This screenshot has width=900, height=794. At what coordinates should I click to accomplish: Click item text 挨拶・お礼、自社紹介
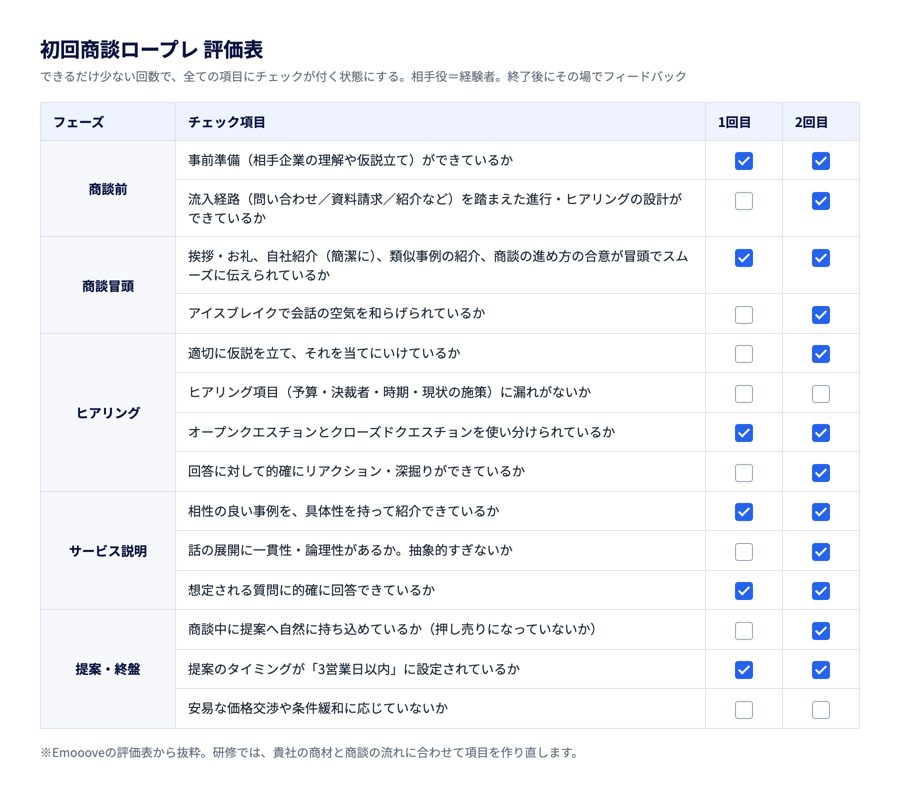tap(438, 265)
